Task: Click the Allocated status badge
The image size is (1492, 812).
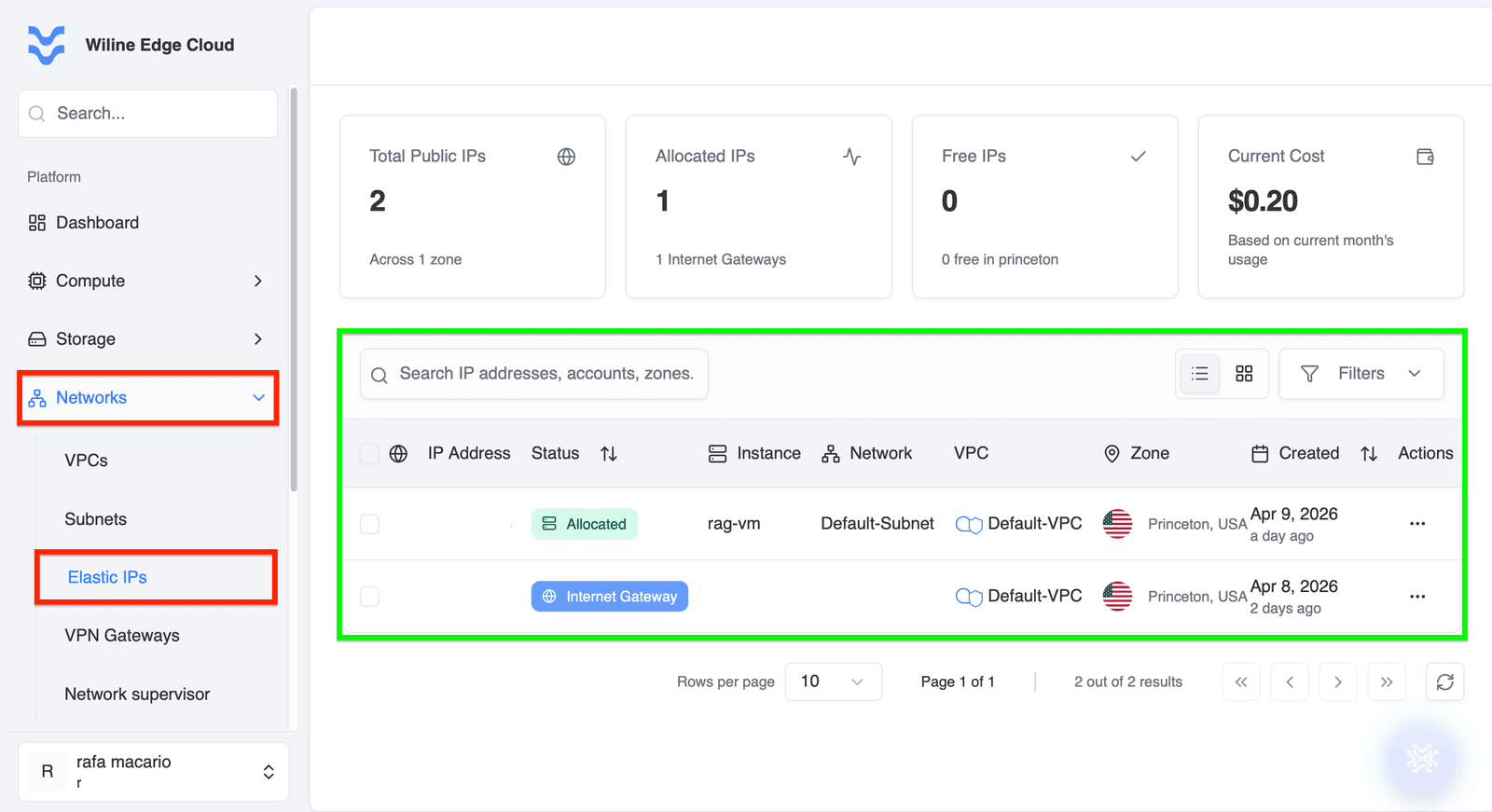Action: [585, 524]
